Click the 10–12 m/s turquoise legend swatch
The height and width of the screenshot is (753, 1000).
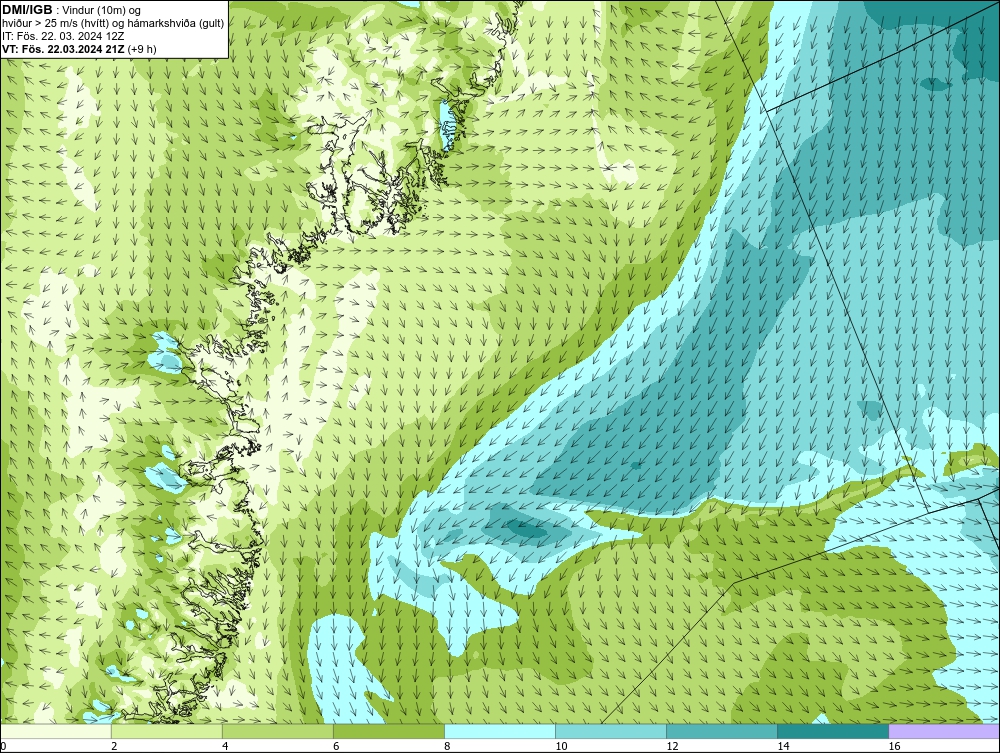611,731
